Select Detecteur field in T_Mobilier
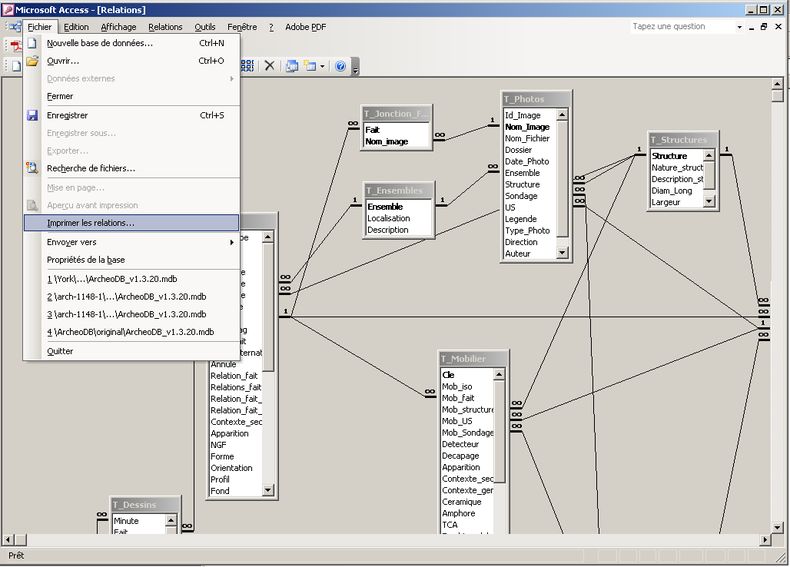The image size is (790, 567). pos(460,444)
